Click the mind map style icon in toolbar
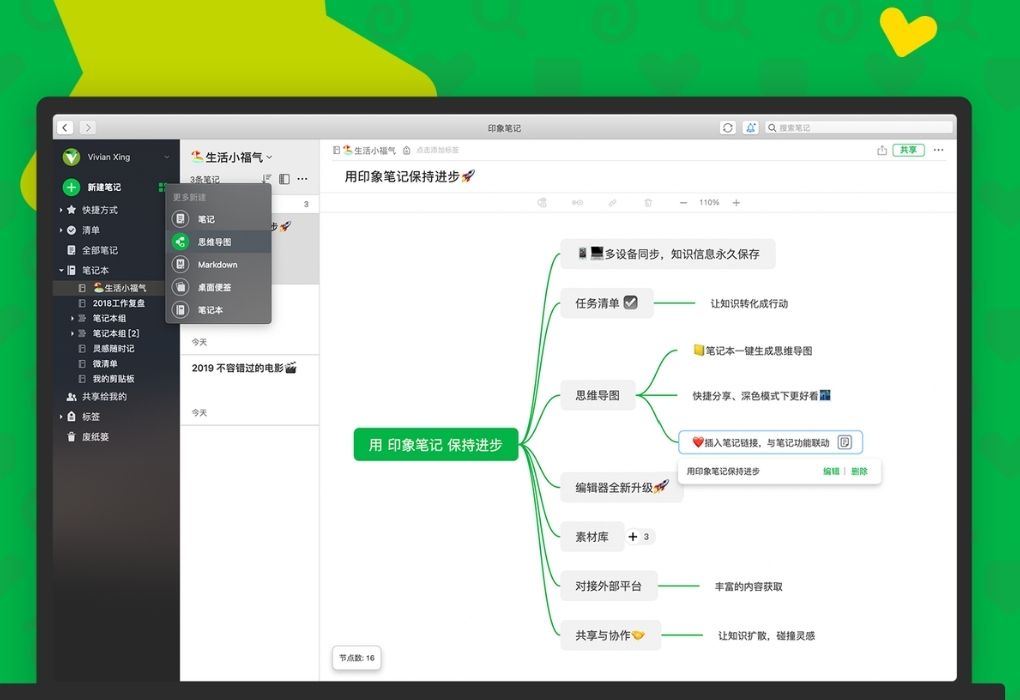Screen dimensions: 1020x700 542,203
